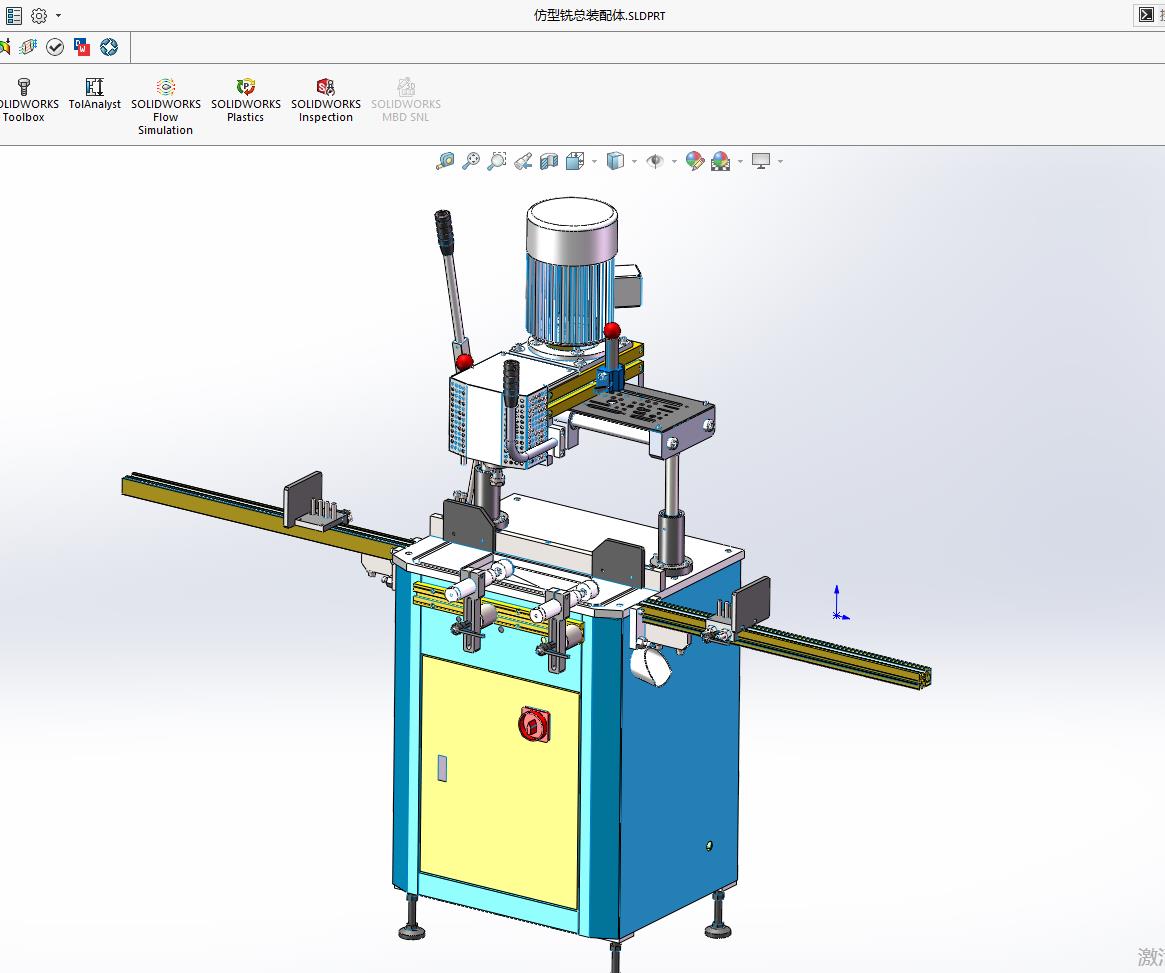Click the View Settings monitor icon
The width and height of the screenshot is (1165, 973).
[x=761, y=161]
